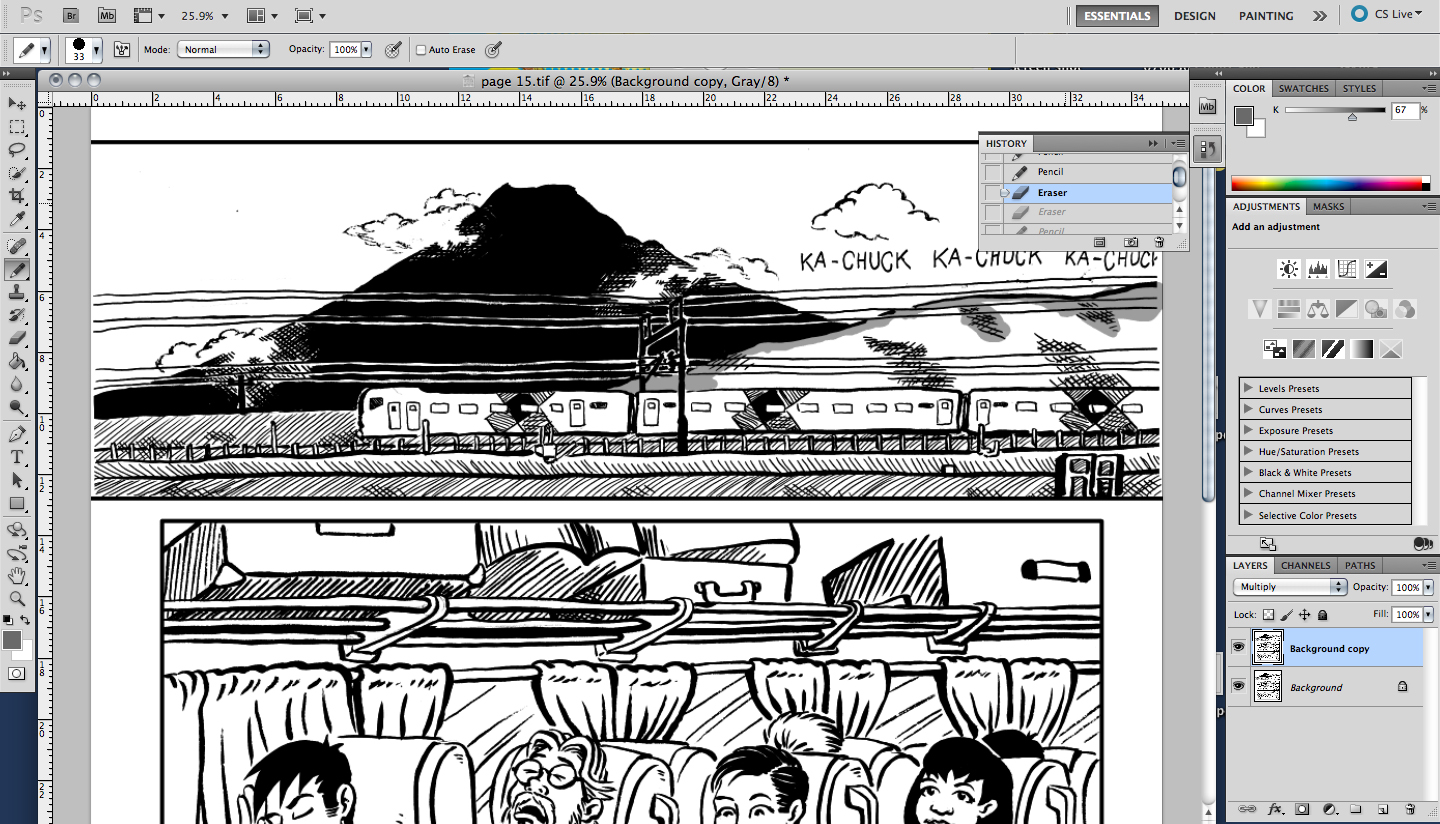
Task: Select the Horizontal Type tool
Action: (17, 458)
